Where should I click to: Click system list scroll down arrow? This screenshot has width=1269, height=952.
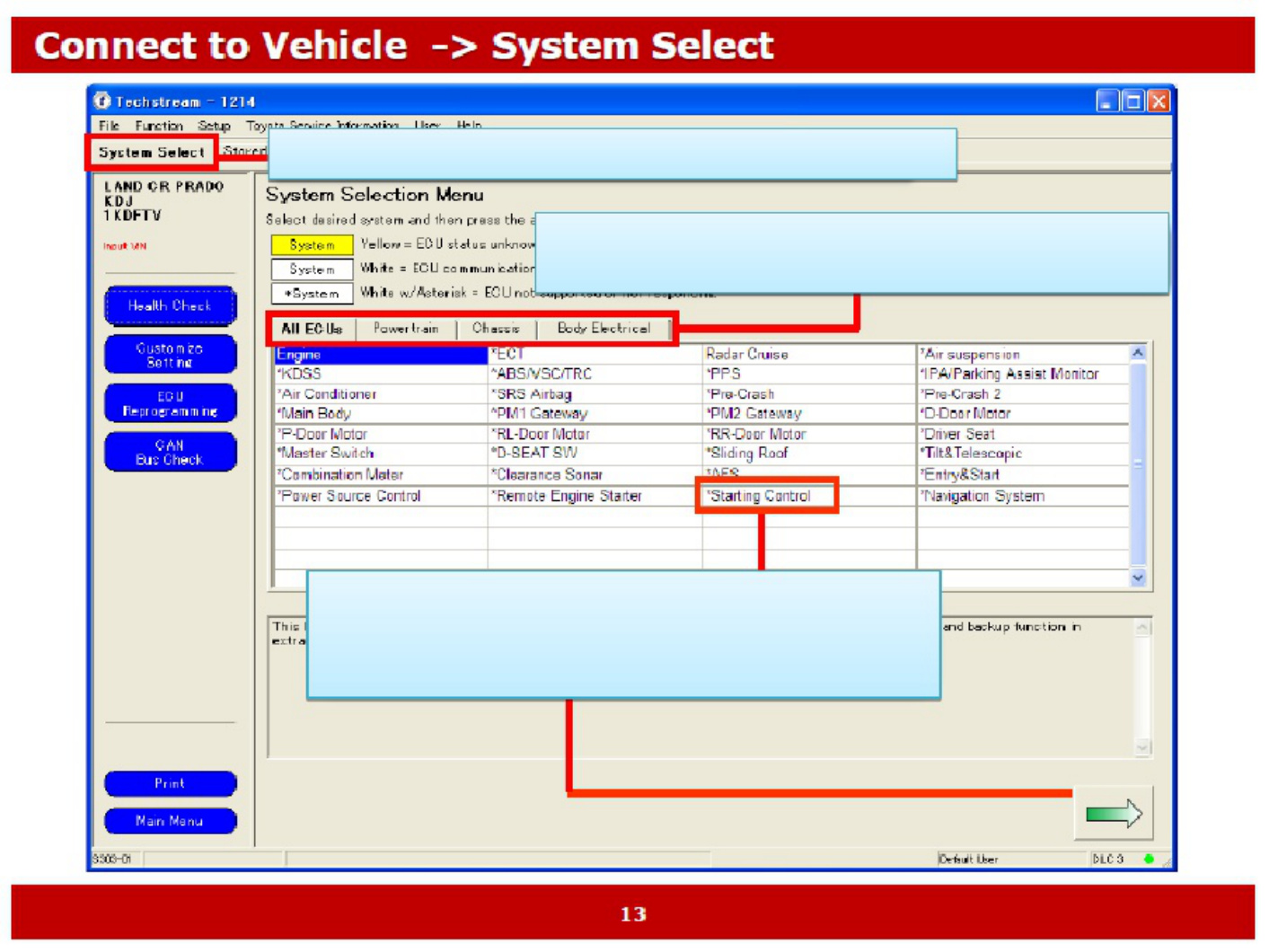click(x=1138, y=578)
